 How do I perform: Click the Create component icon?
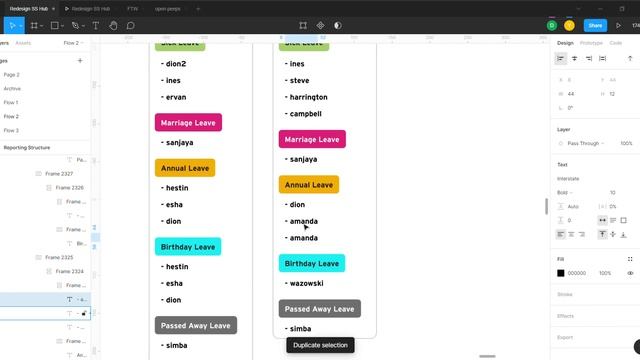point(320,26)
